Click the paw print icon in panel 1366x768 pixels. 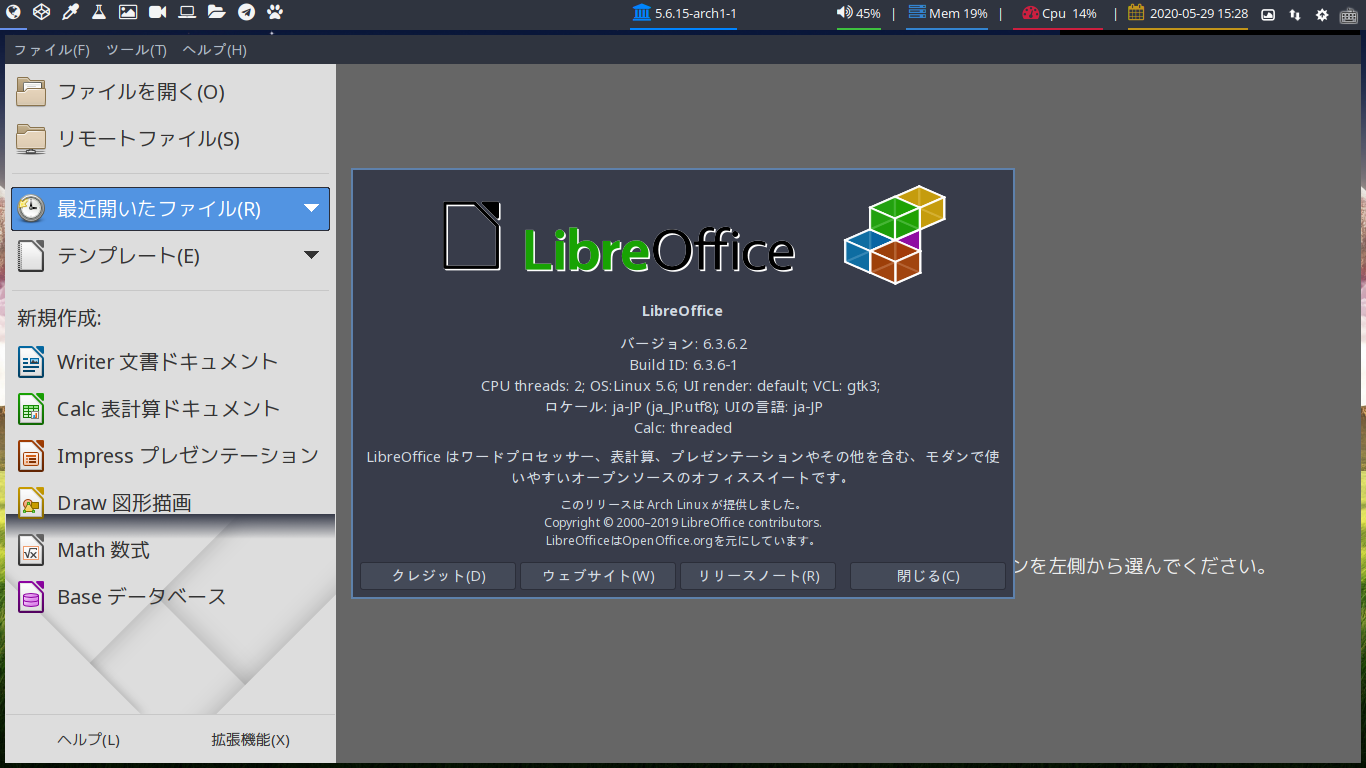pos(275,12)
